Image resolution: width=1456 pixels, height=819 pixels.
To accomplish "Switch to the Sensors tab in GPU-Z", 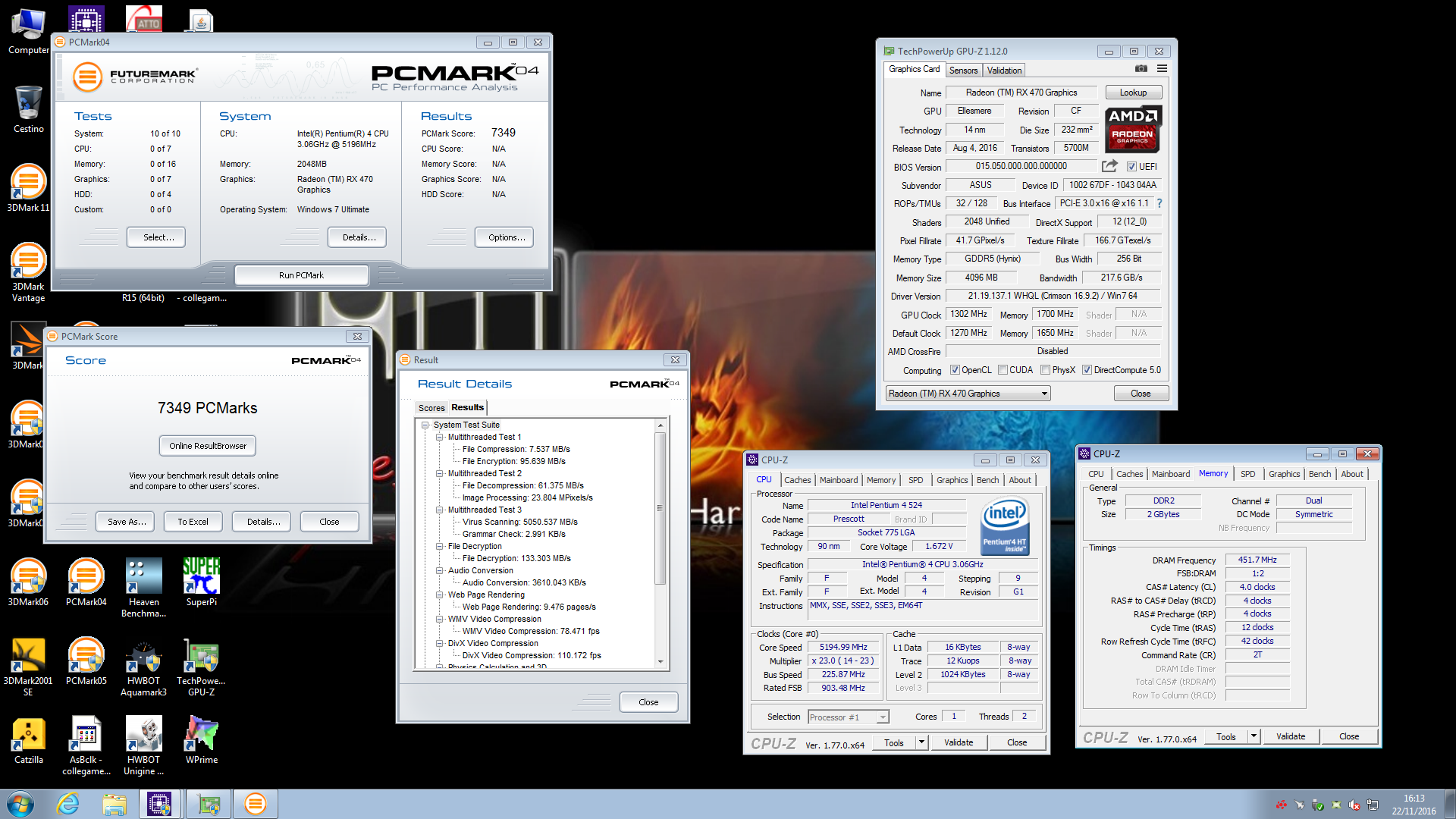I will pos(963,71).
